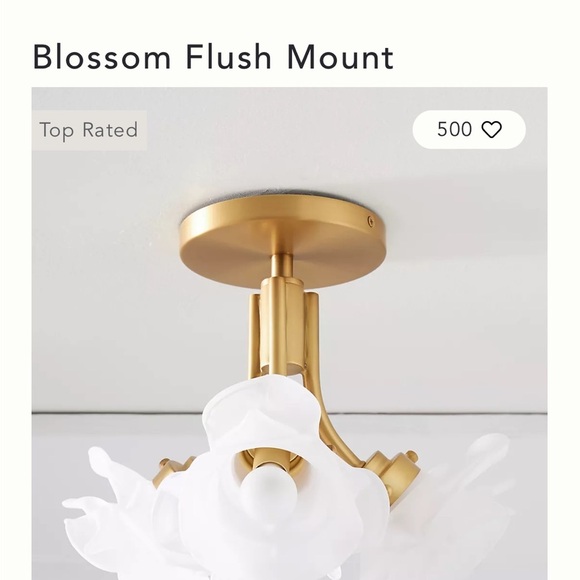
Task: Click the word Flush in heading
Action: pos(229,57)
